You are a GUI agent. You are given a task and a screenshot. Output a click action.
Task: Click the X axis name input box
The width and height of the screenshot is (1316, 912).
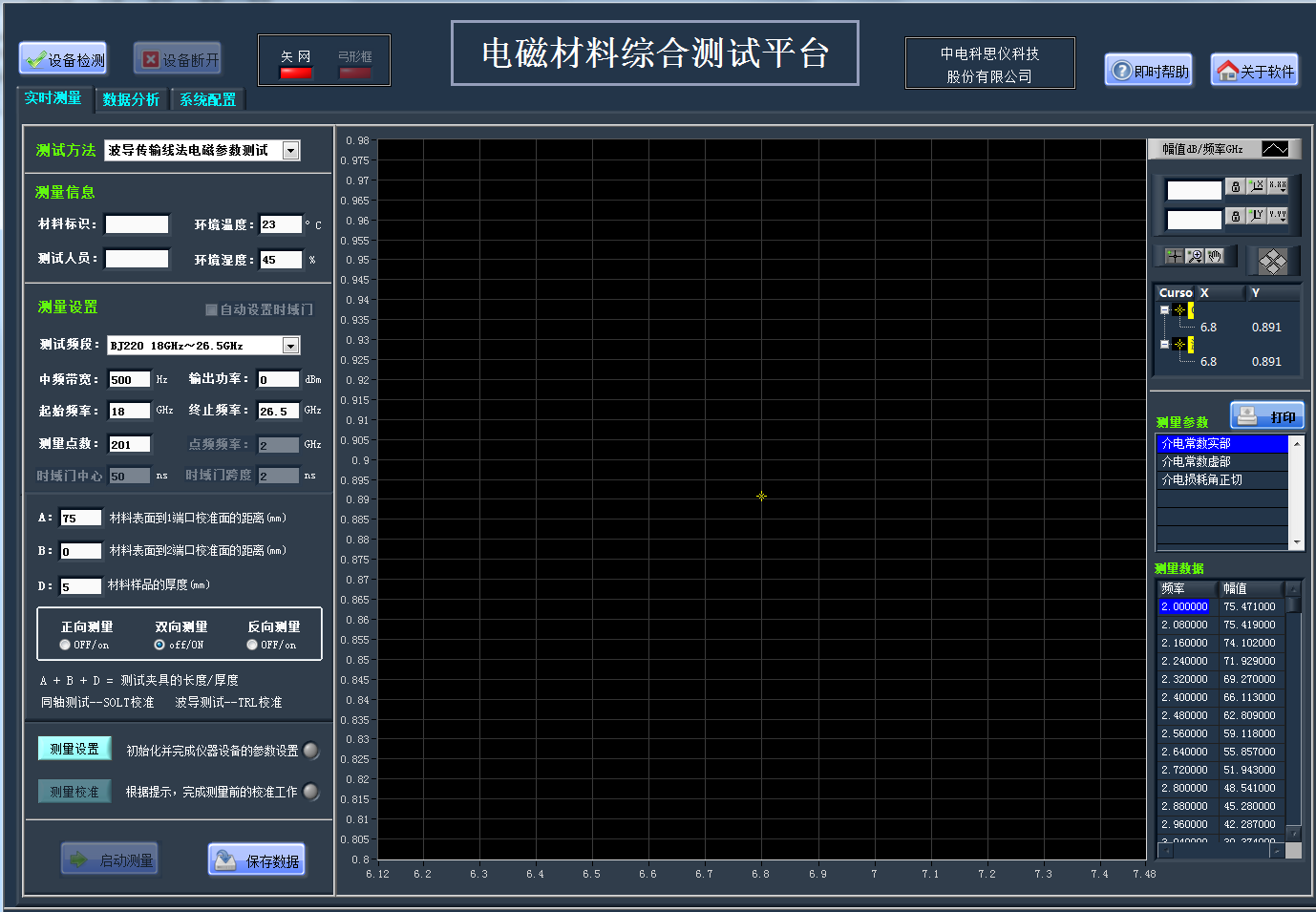(x=1194, y=190)
